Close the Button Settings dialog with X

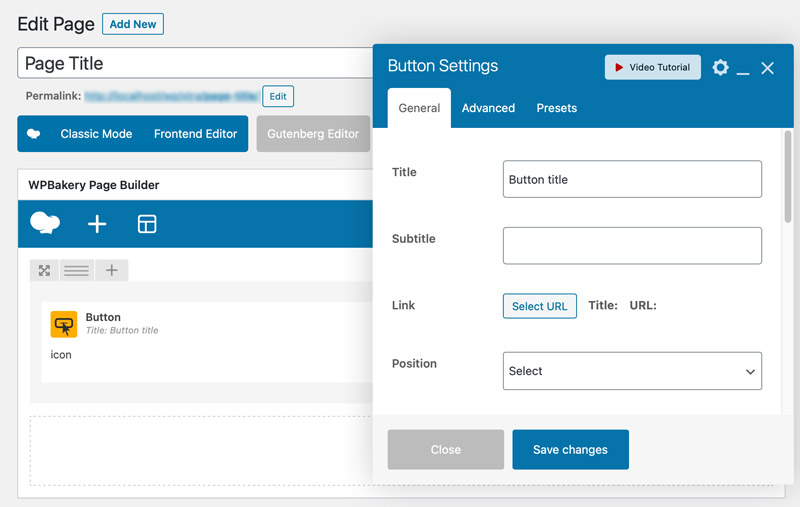[767, 68]
